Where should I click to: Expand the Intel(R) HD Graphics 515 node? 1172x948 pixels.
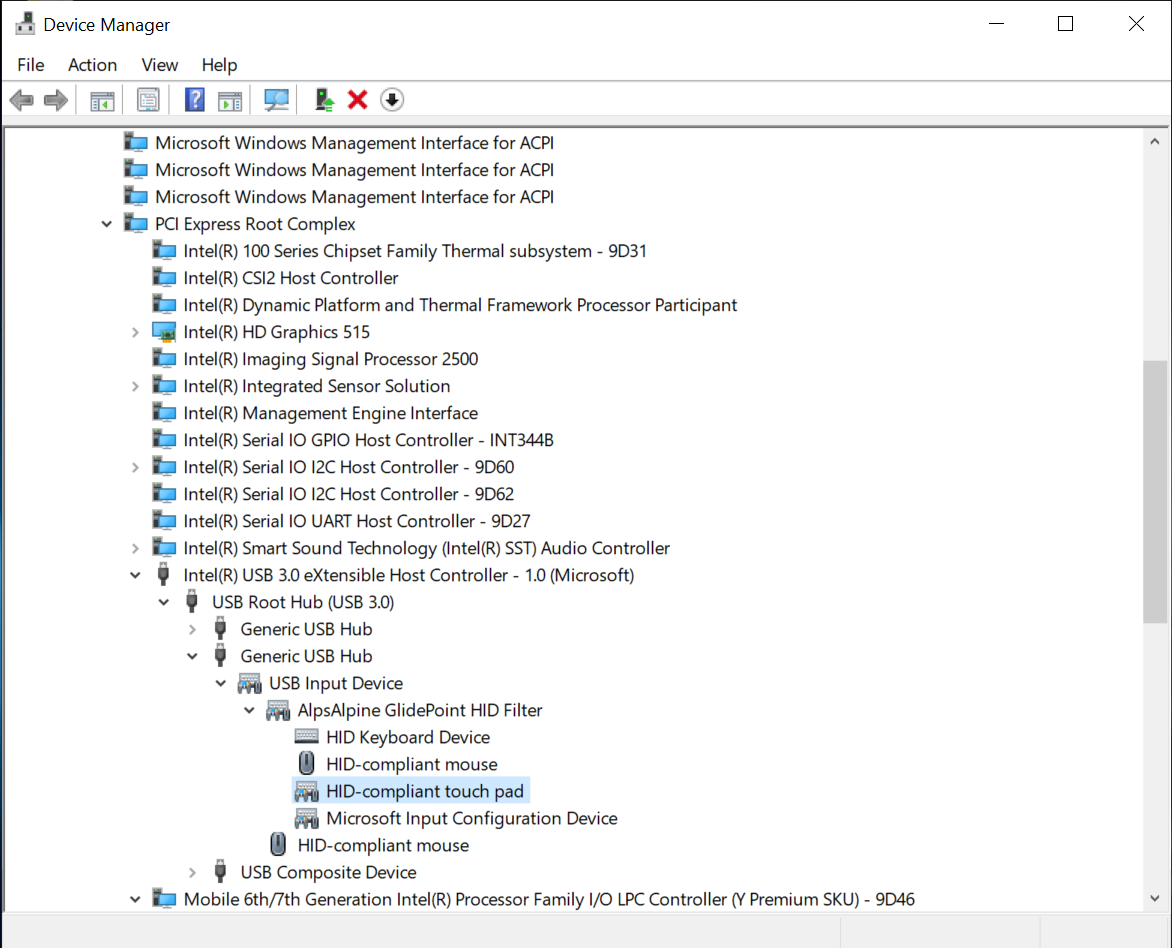click(135, 332)
